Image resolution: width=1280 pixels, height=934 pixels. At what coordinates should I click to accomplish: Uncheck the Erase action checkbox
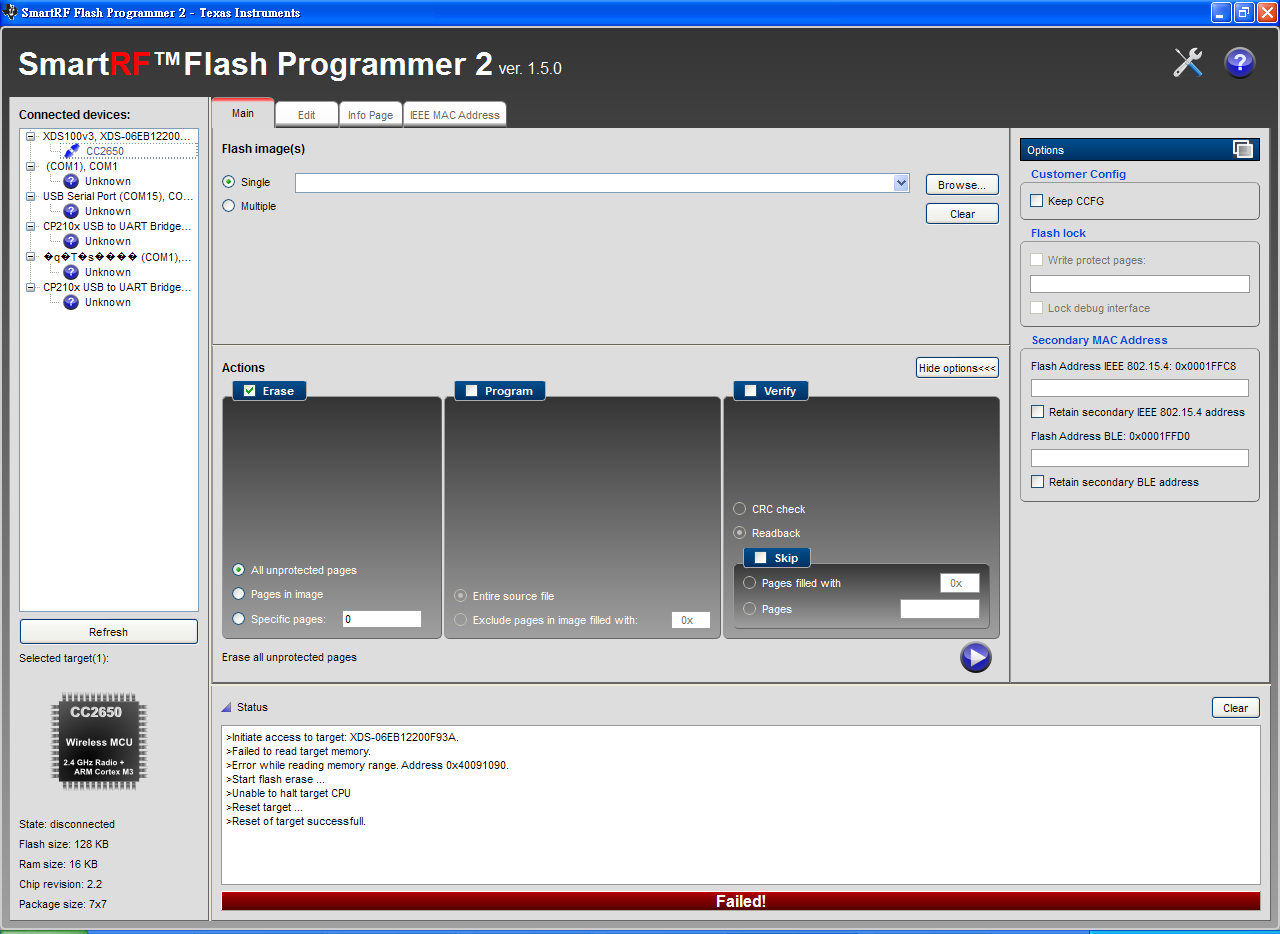click(x=249, y=391)
